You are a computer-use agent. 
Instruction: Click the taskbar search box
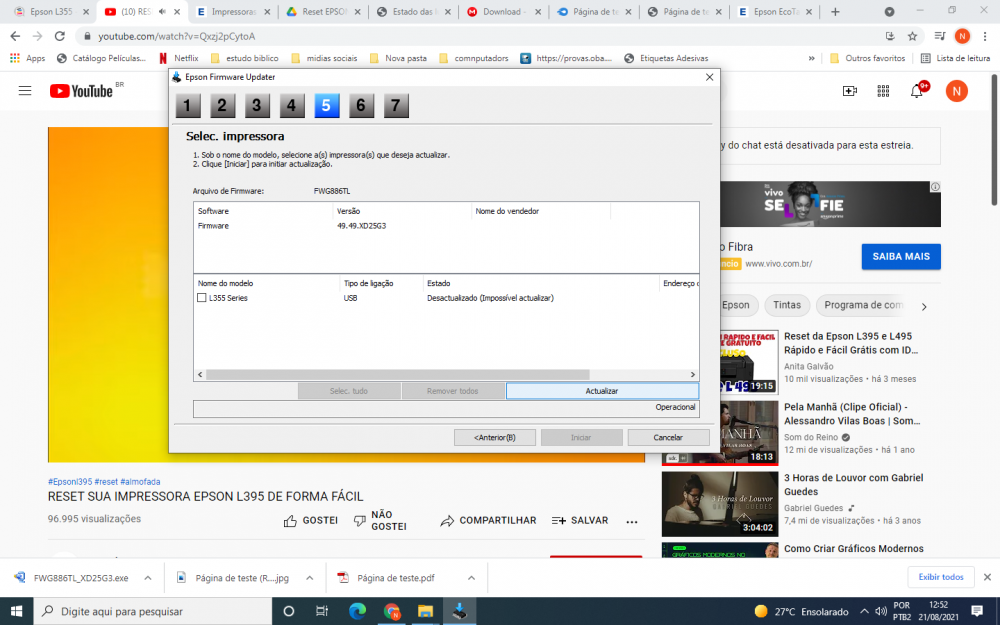coord(152,611)
